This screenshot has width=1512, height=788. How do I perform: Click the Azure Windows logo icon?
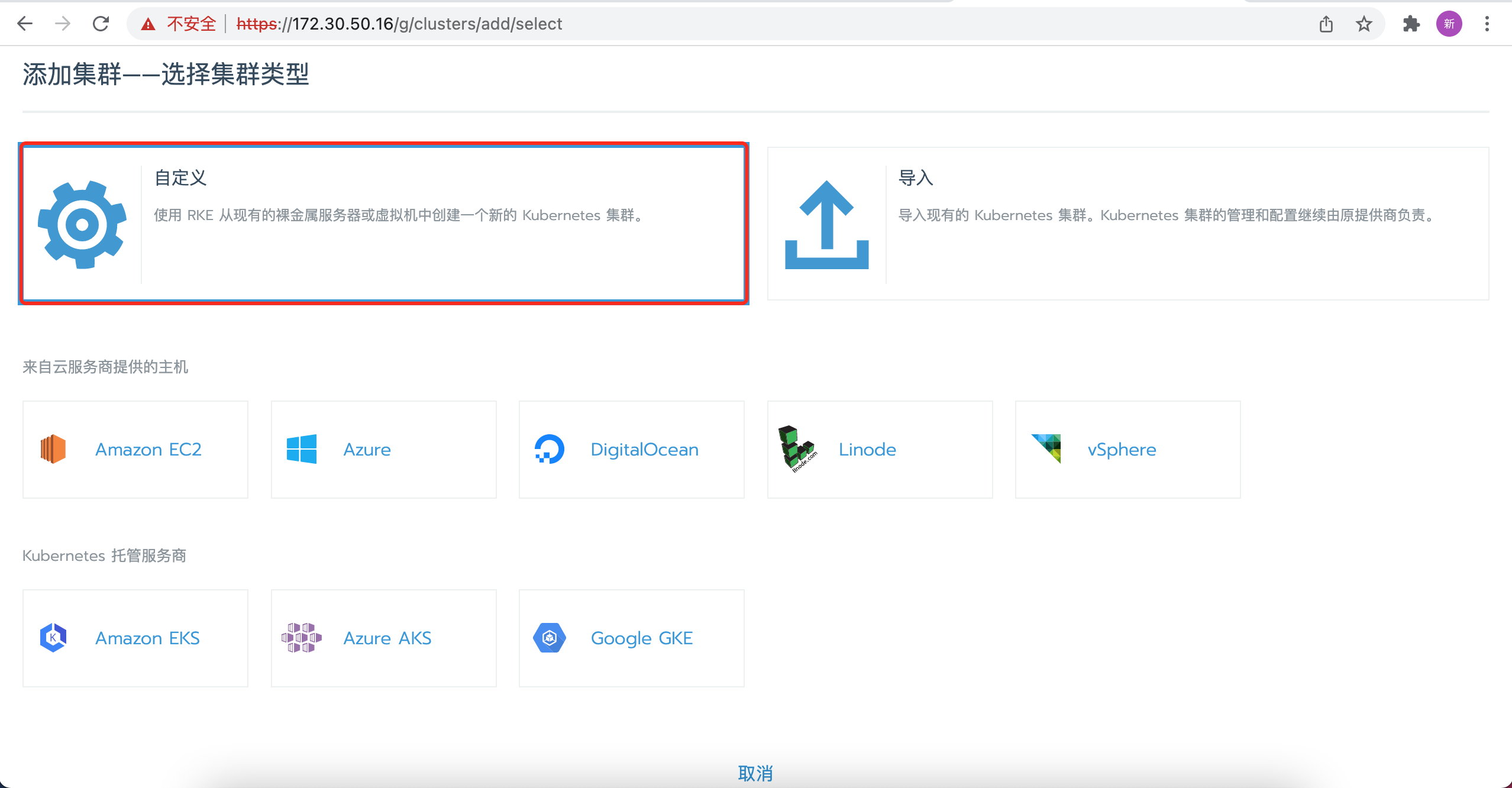pyautogui.click(x=302, y=449)
